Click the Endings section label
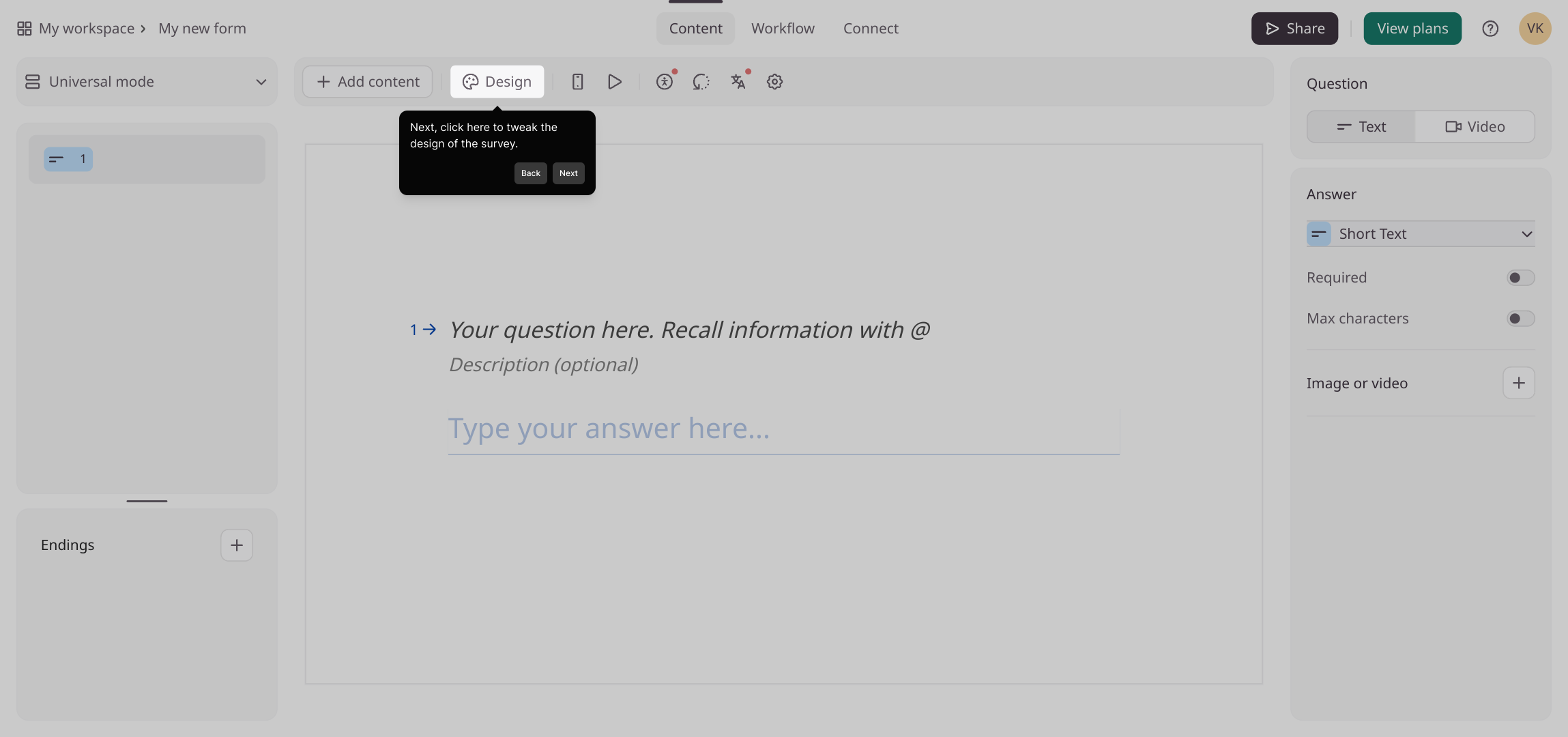The width and height of the screenshot is (1568, 737). tap(68, 545)
